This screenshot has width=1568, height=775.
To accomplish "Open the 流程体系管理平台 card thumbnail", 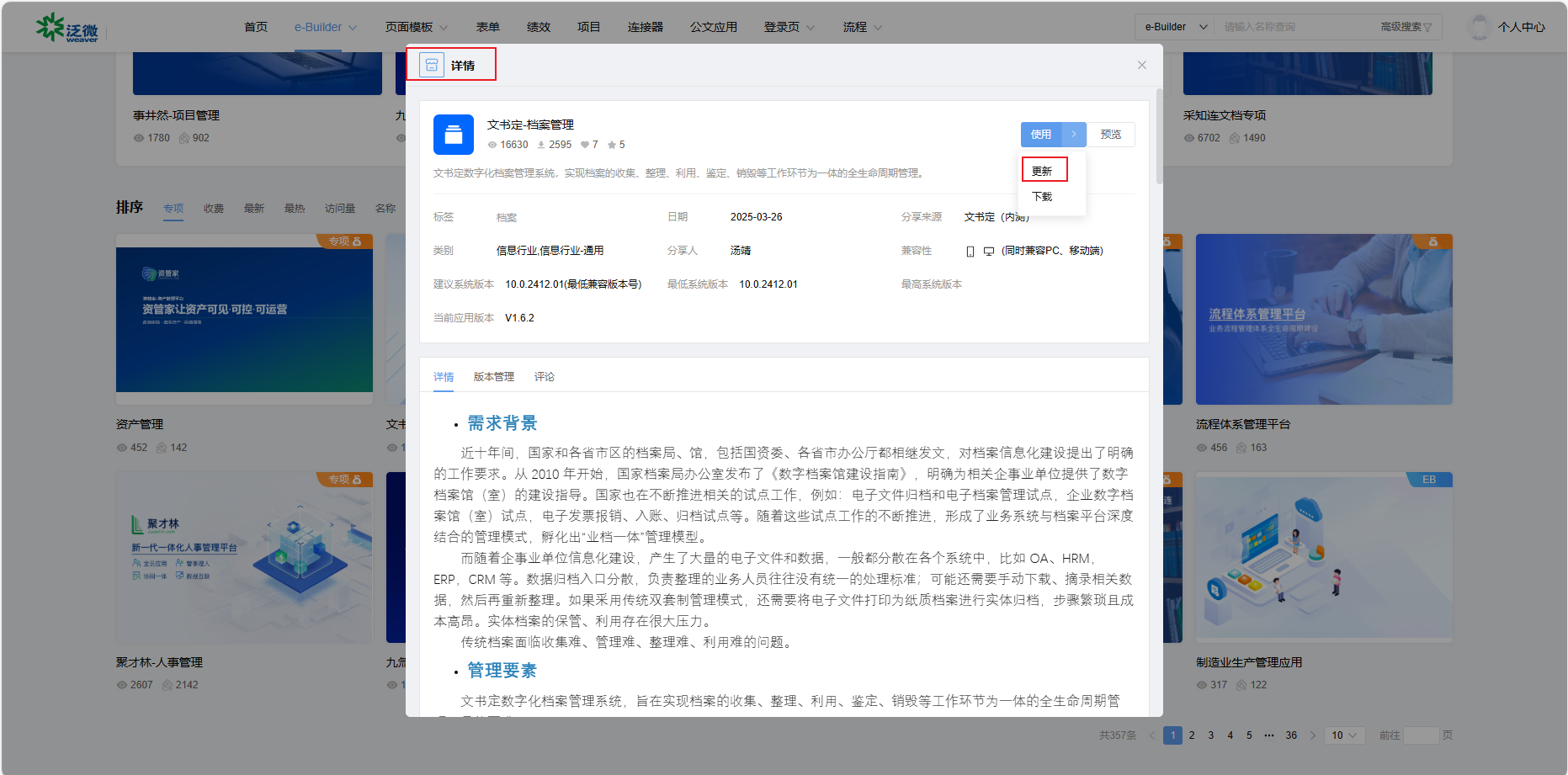I will (x=1324, y=320).
